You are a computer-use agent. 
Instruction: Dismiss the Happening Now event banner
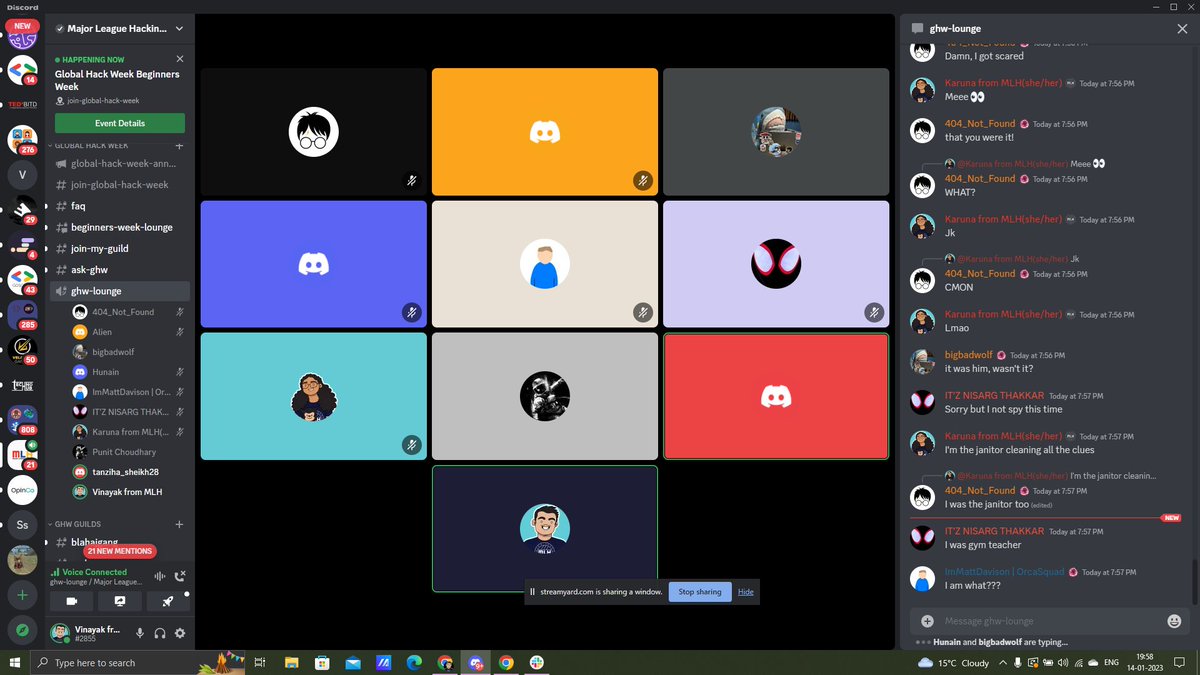point(180,59)
